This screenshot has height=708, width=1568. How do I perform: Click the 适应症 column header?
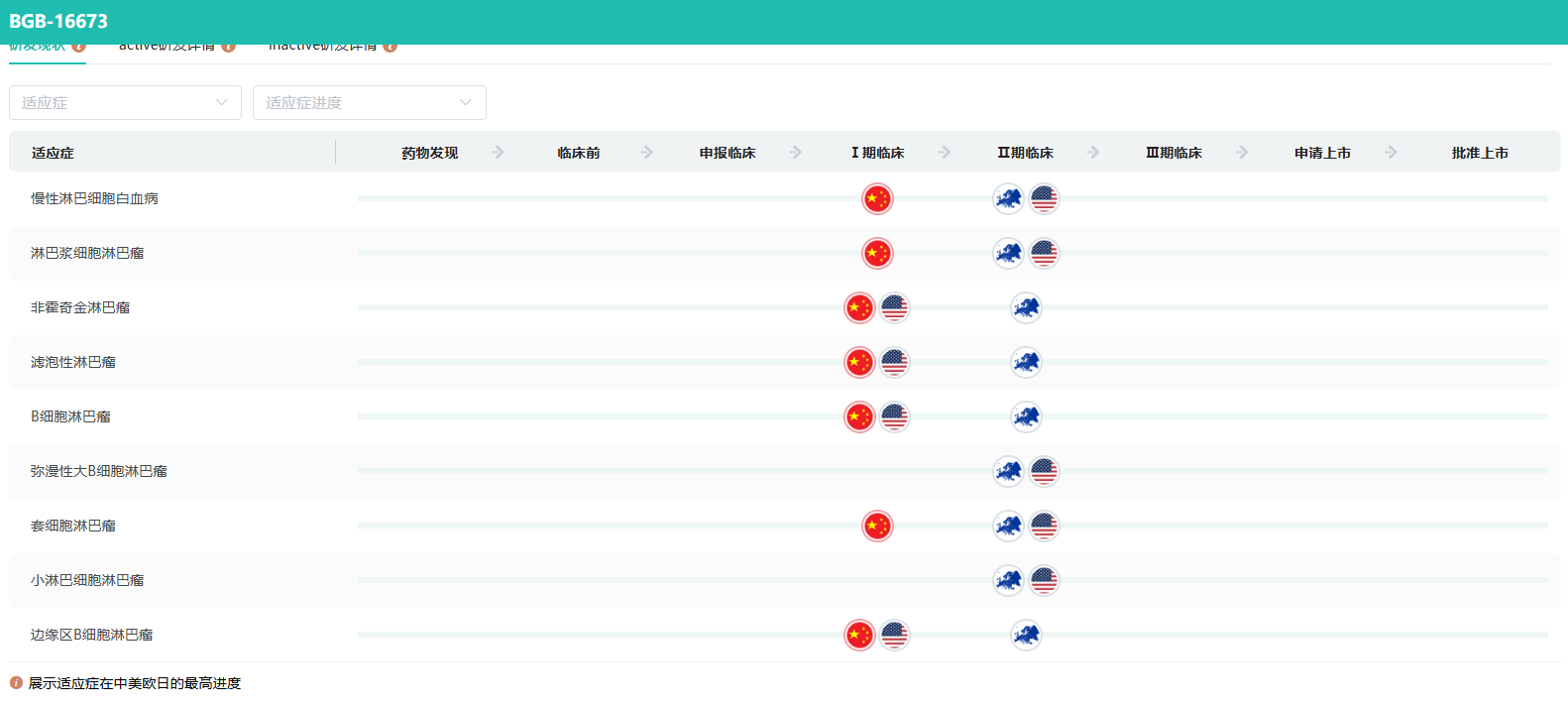coord(53,153)
